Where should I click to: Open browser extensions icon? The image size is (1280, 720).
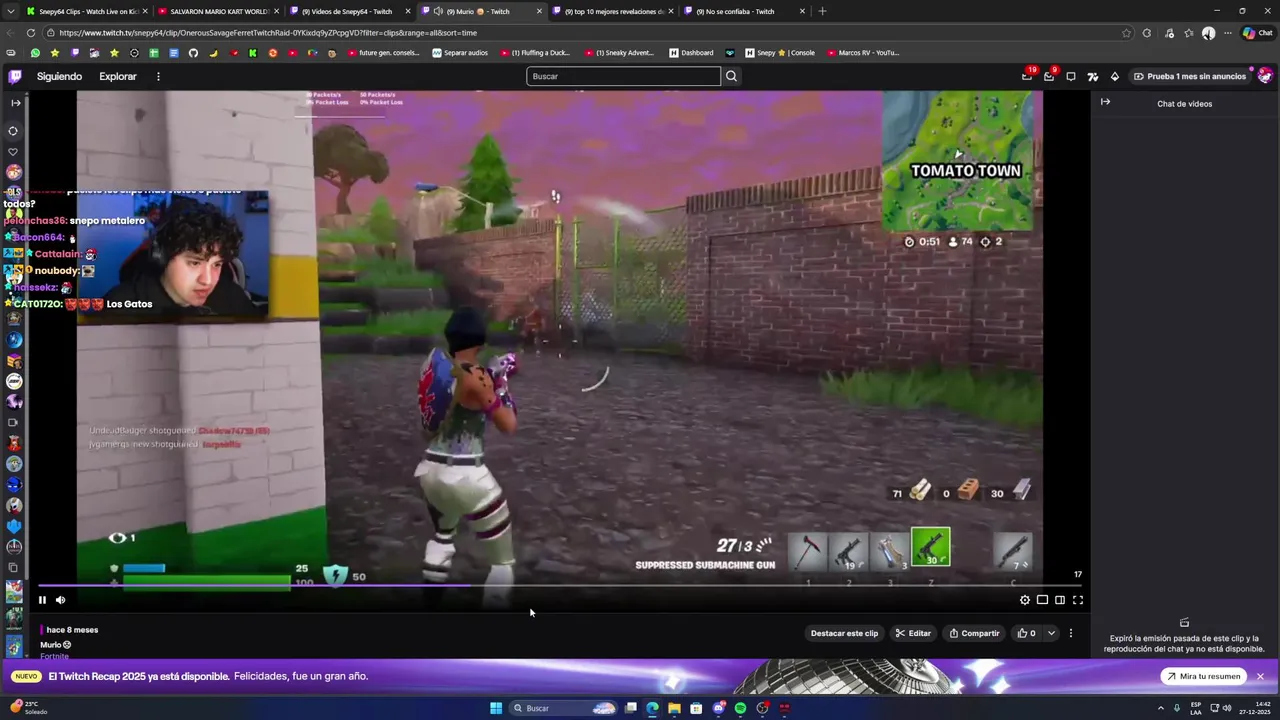click(1147, 33)
